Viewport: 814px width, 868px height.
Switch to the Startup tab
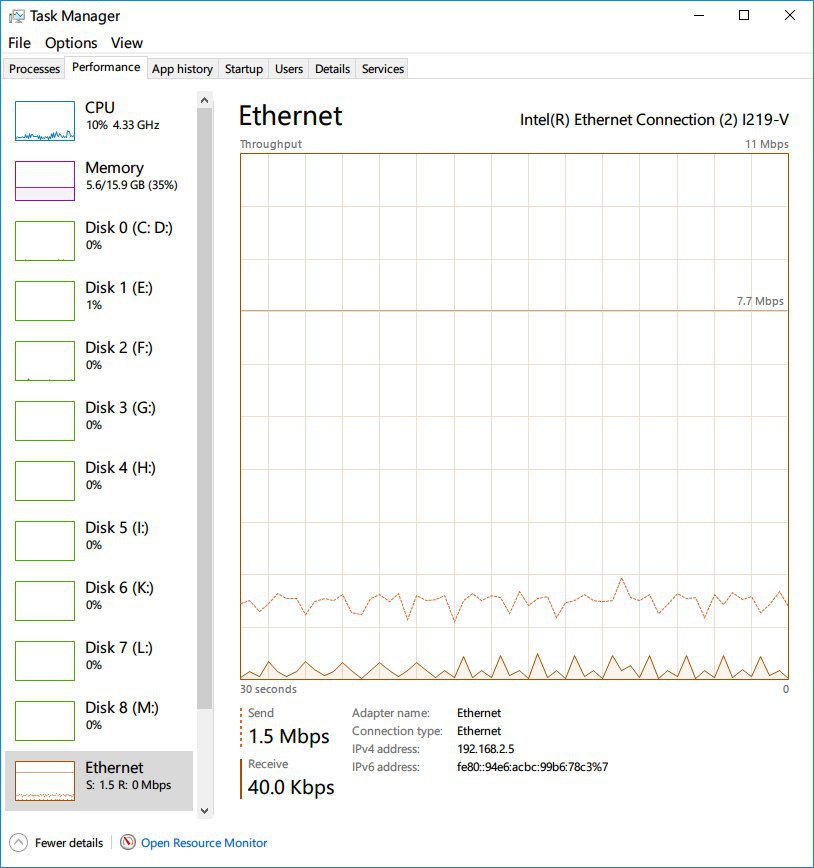244,69
